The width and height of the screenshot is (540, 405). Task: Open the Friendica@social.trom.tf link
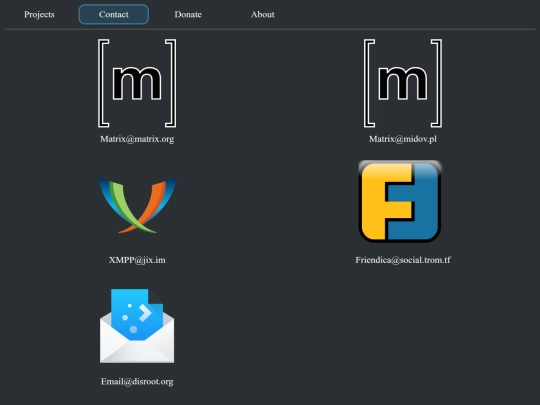tap(403, 260)
